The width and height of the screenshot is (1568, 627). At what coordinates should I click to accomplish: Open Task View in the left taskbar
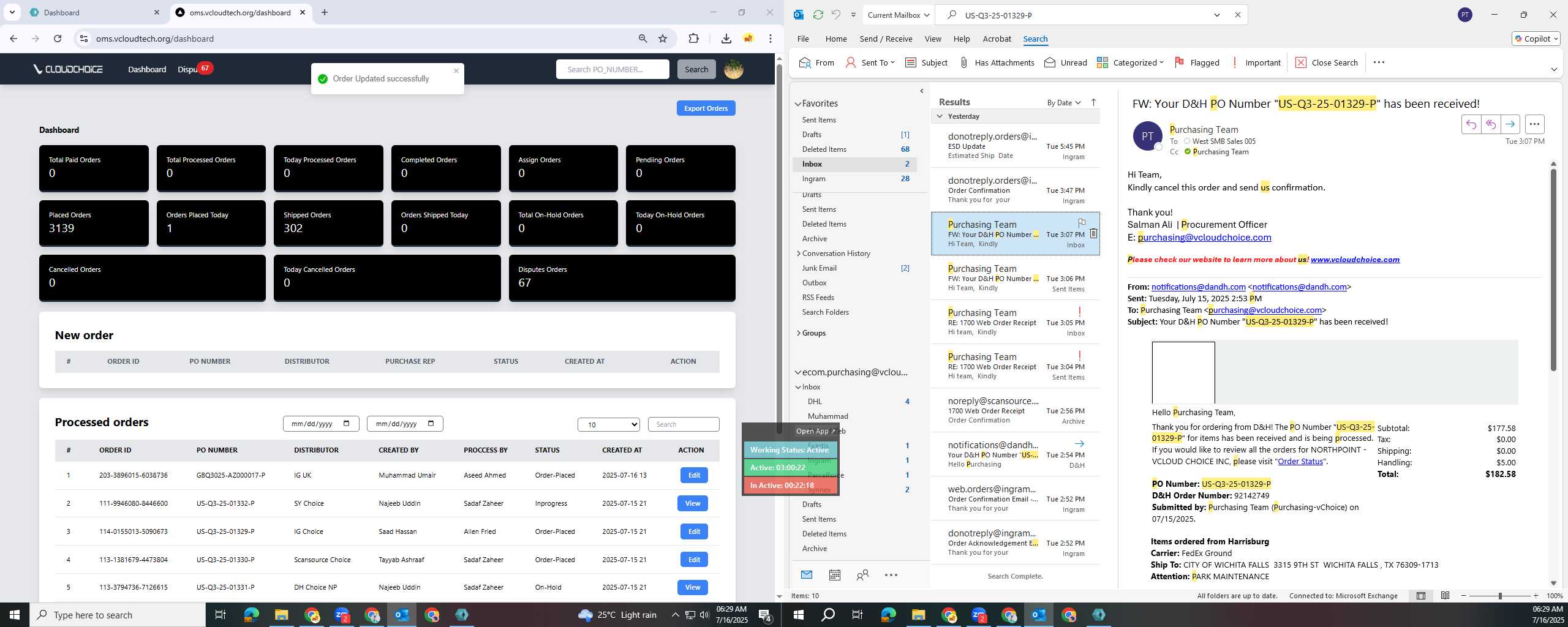(x=221, y=615)
